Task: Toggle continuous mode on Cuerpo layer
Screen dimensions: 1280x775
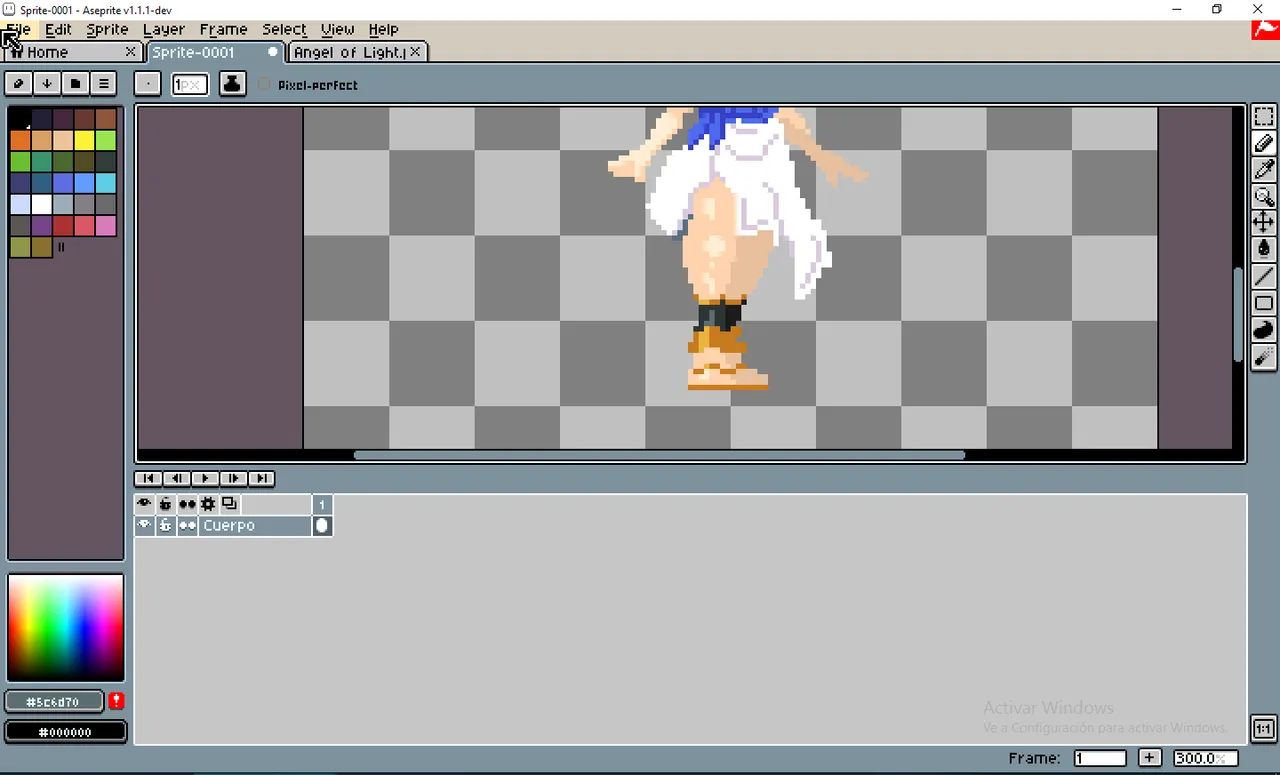Action: (187, 525)
